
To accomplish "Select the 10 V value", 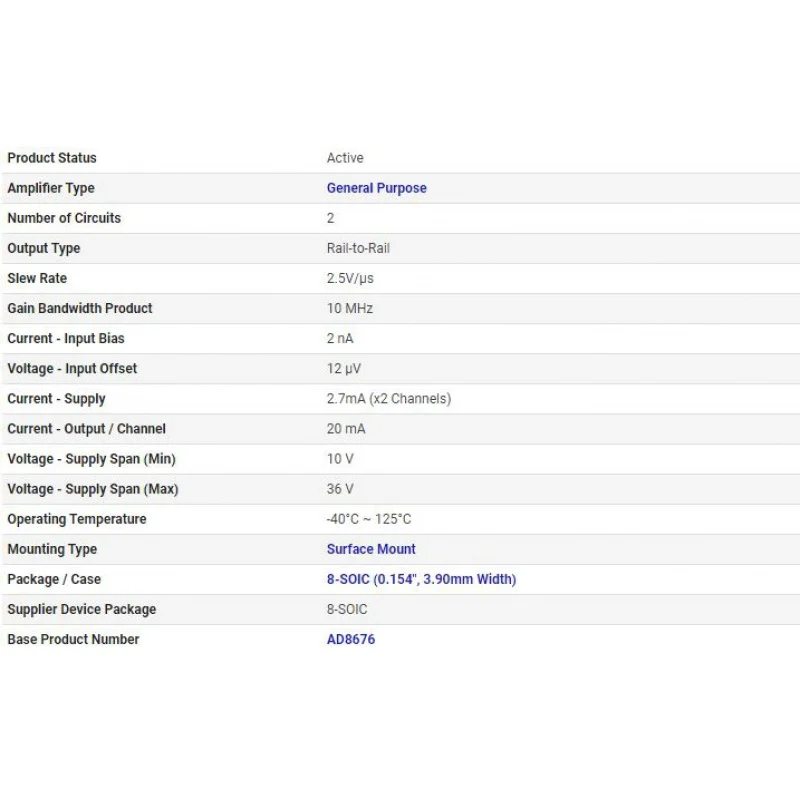I will coord(340,459).
